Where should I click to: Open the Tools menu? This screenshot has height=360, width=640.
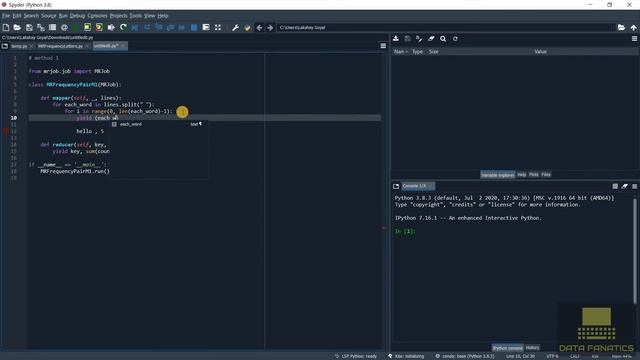136,16
